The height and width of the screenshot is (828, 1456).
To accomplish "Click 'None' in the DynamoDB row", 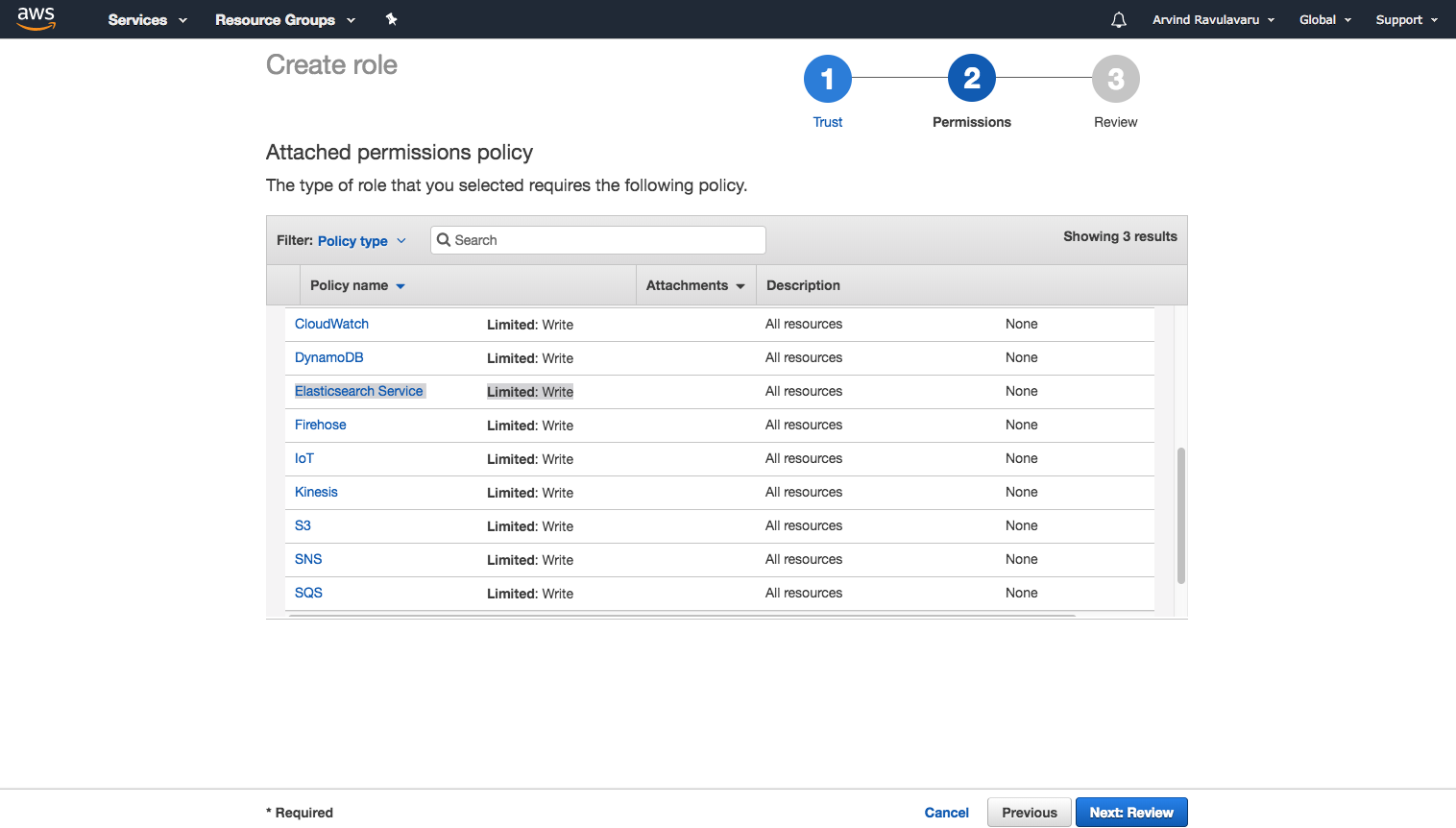I will click(1021, 357).
